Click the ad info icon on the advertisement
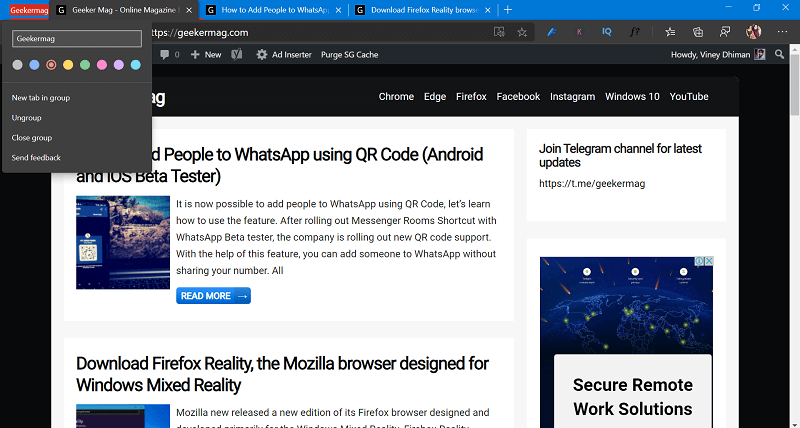 699,261
